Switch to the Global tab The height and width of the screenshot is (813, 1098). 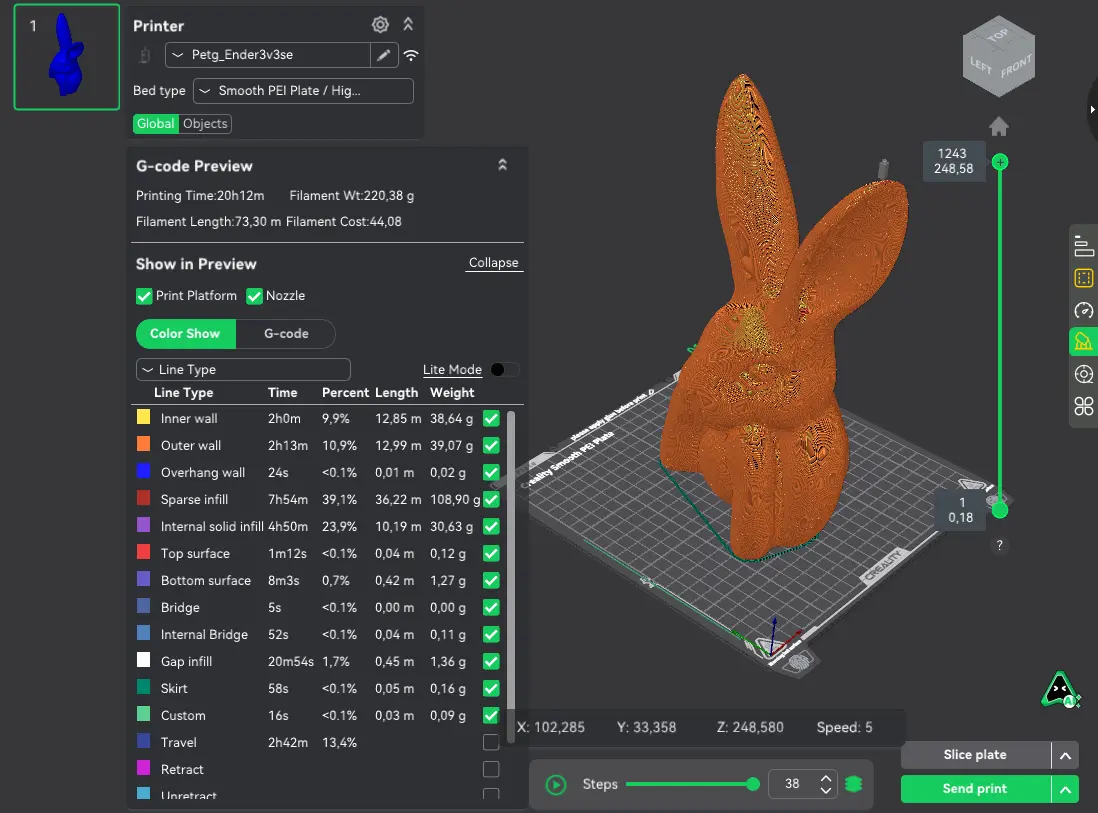155,124
